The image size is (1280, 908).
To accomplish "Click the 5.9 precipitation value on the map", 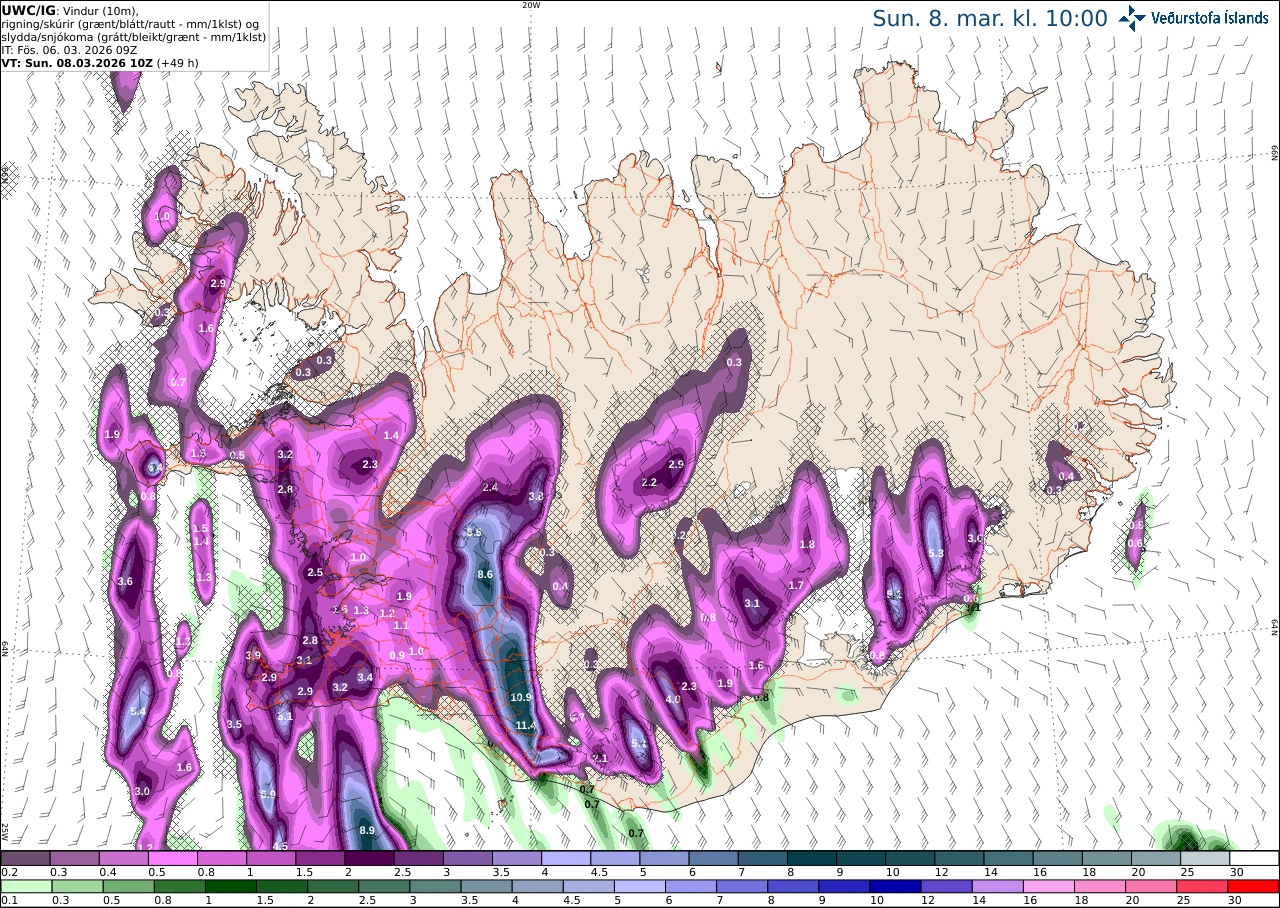I will [x=268, y=795].
